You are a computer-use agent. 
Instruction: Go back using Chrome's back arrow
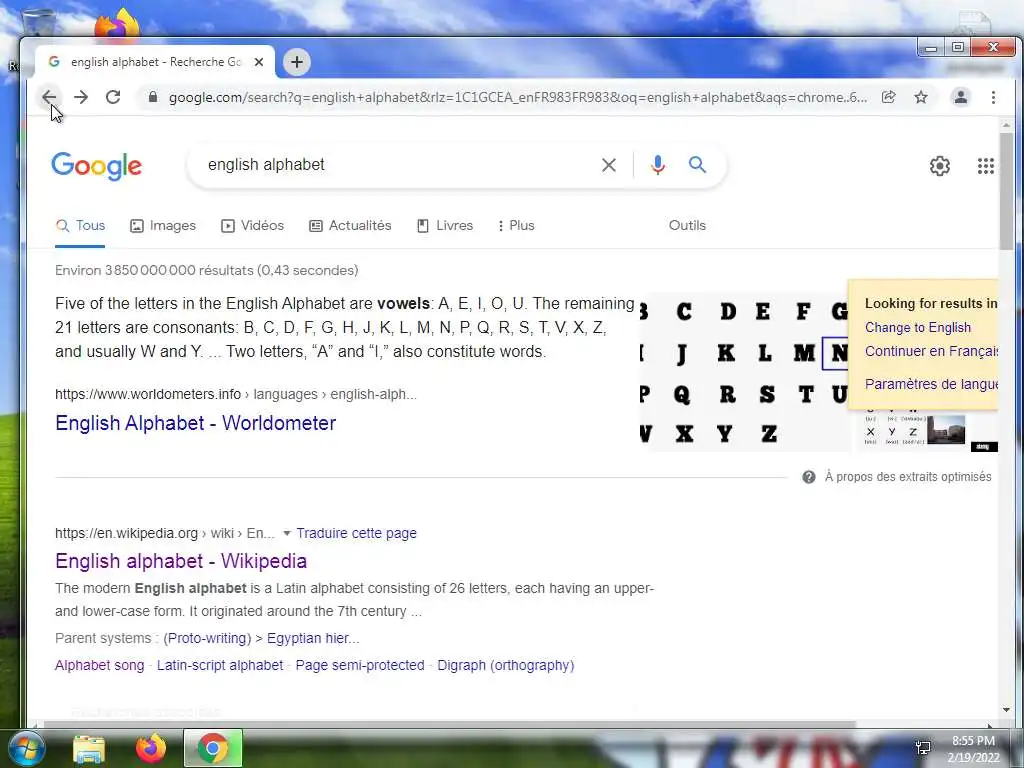click(49, 97)
